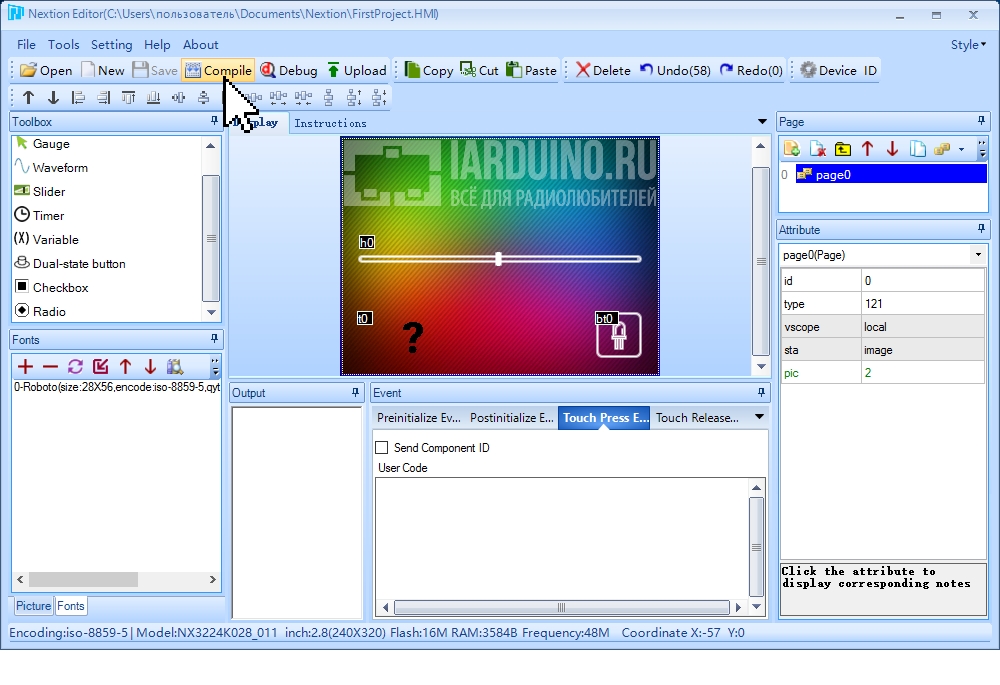Expand Event tabs overflow arrow
1000x685 pixels.
[759, 417]
